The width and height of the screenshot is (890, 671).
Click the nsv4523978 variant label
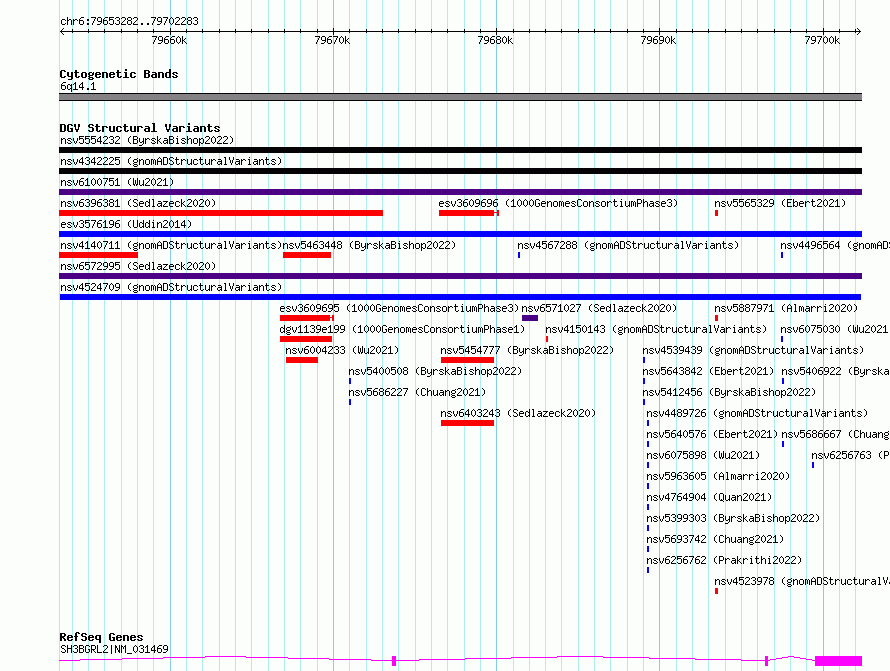pyautogui.click(x=801, y=581)
